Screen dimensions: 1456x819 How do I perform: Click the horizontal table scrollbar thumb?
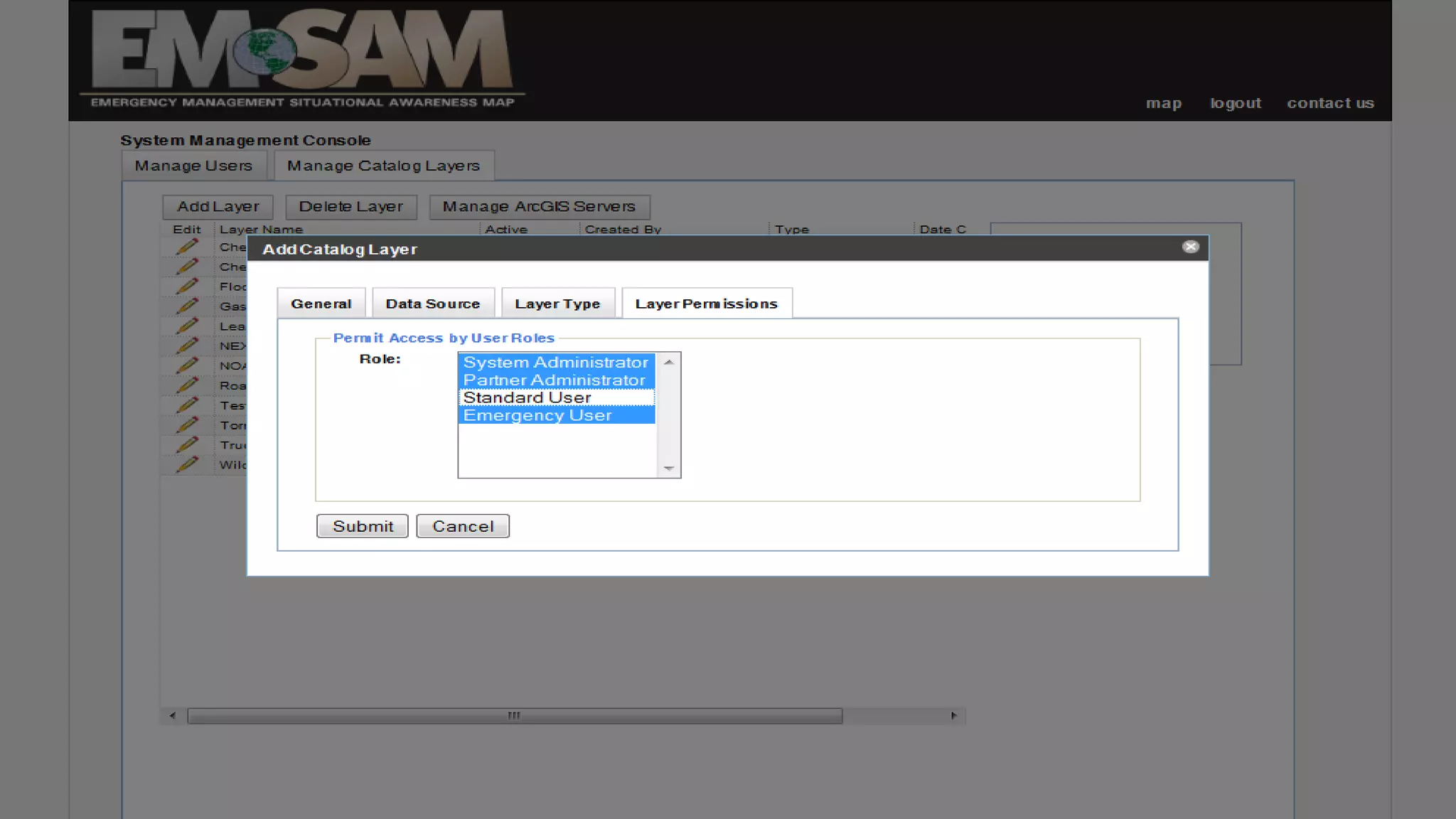click(x=514, y=716)
